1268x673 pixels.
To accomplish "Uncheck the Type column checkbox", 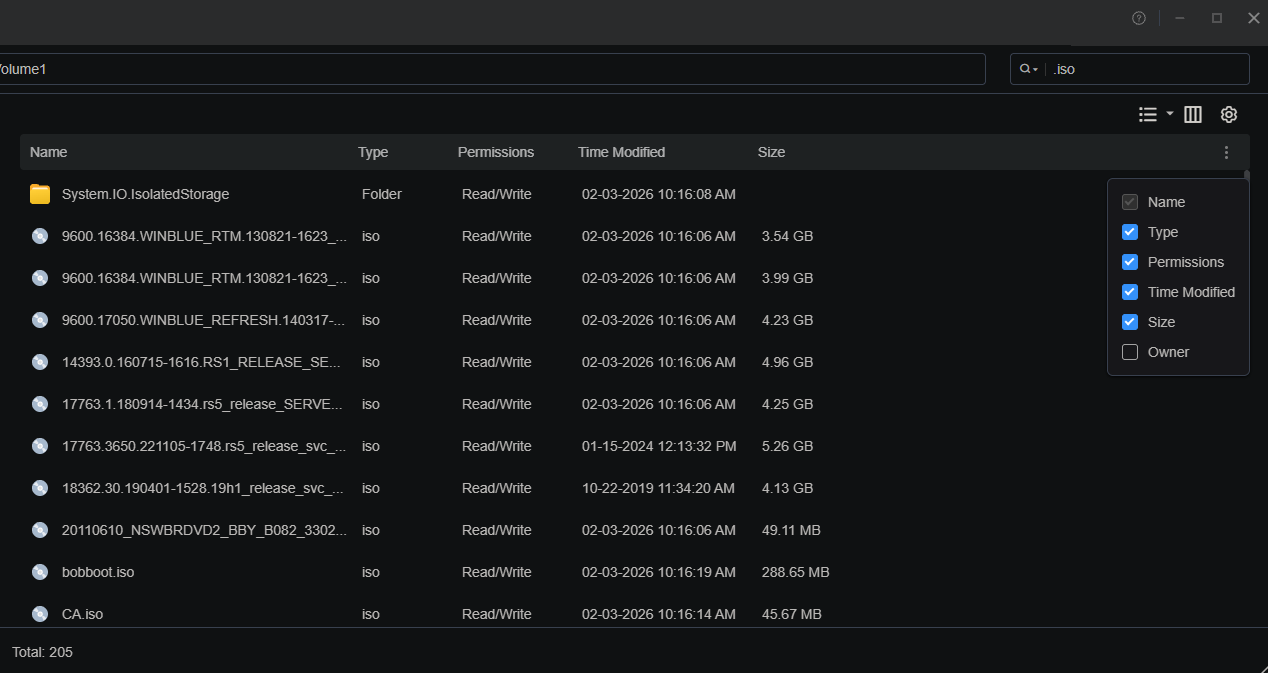I will [1130, 232].
